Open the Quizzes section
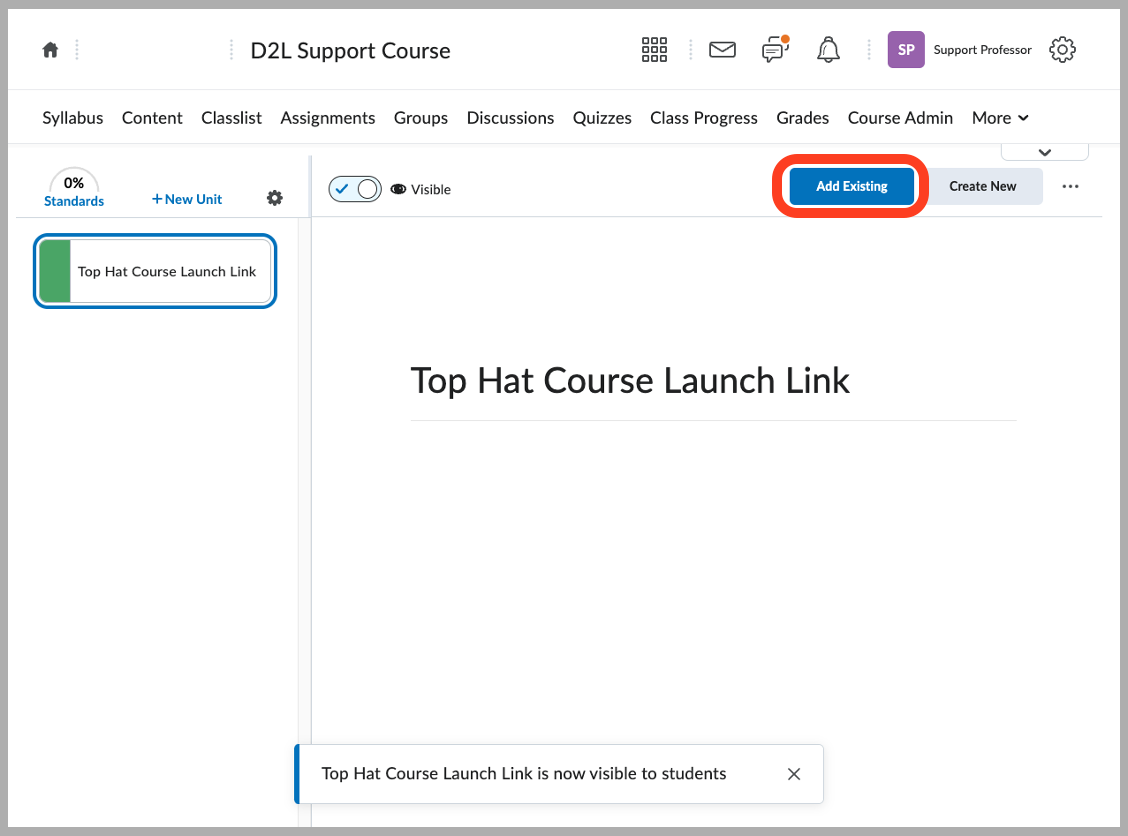Screen dimensions: 1128x836 602,118
